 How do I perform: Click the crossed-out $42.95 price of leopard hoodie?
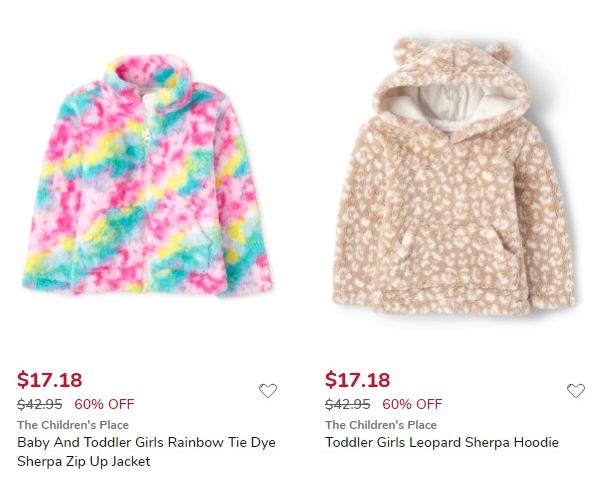(x=348, y=404)
